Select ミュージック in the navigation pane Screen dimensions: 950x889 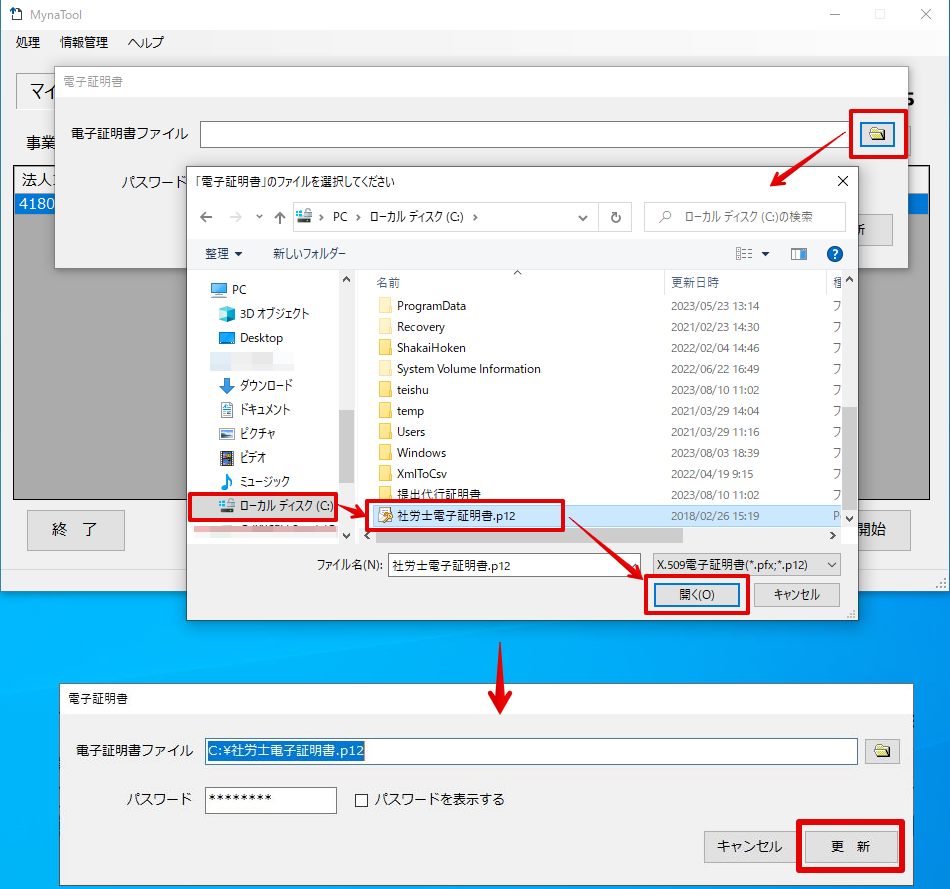point(264,481)
